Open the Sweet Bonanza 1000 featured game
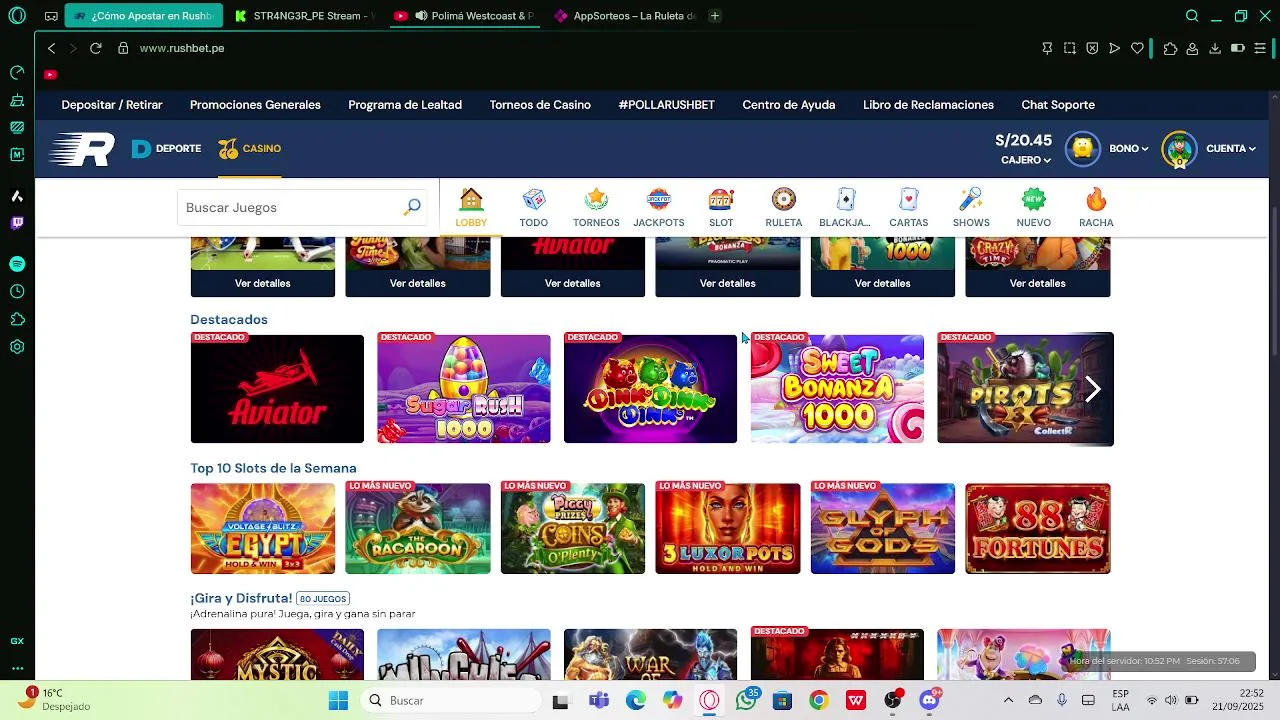Image resolution: width=1280 pixels, height=720 pixels. tap(837, 389)
